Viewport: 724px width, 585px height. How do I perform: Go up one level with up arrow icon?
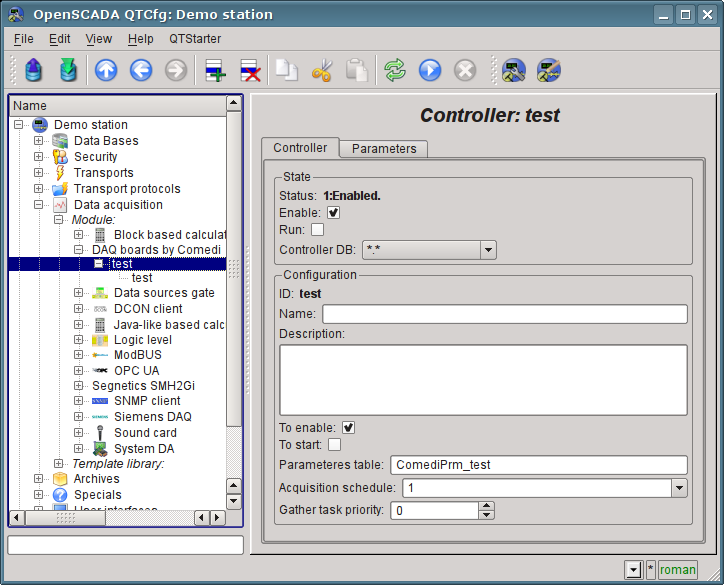pyautogui.click(x=106, y=71)
